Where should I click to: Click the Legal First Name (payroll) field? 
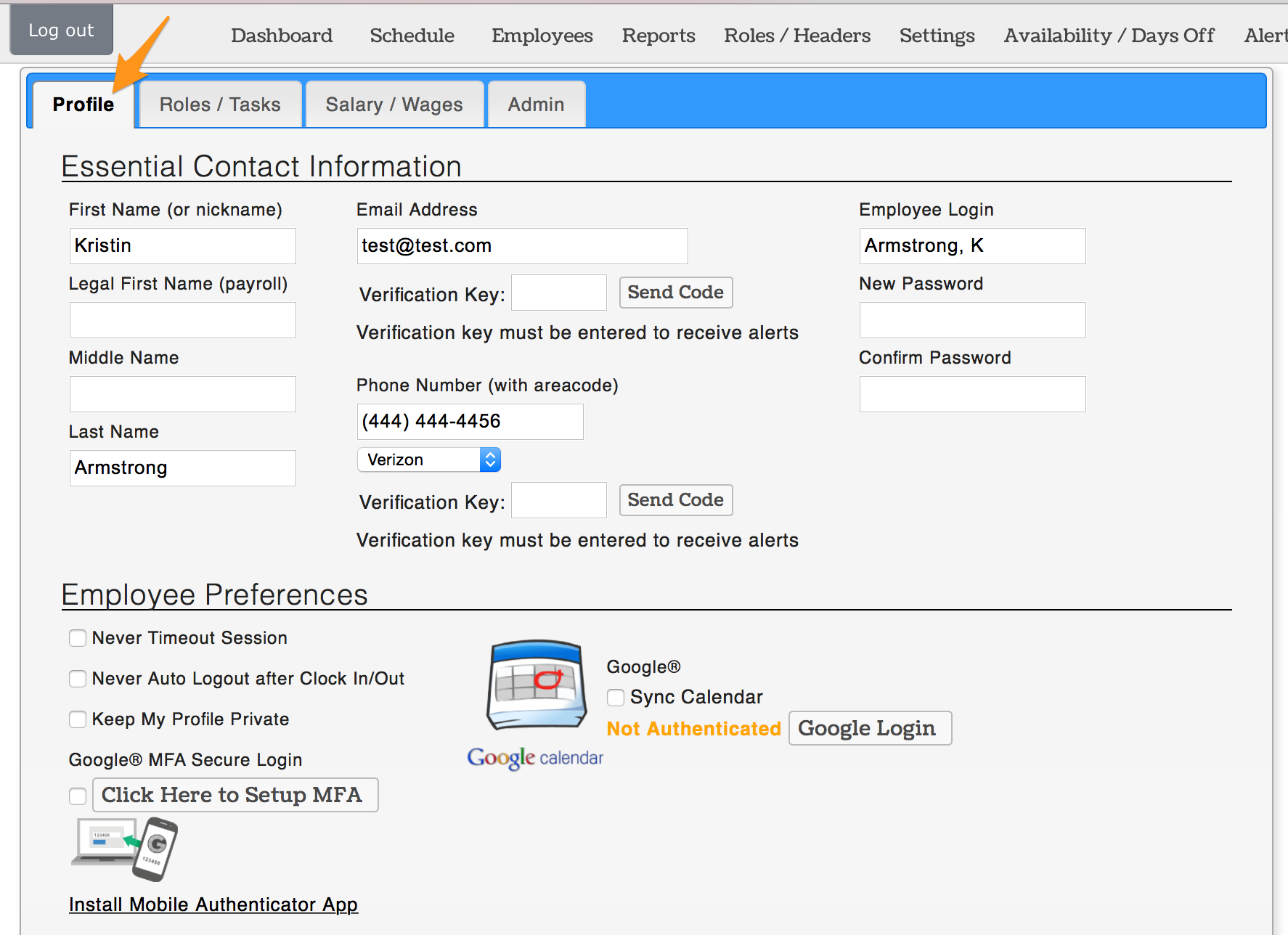(x=183, y=320)
